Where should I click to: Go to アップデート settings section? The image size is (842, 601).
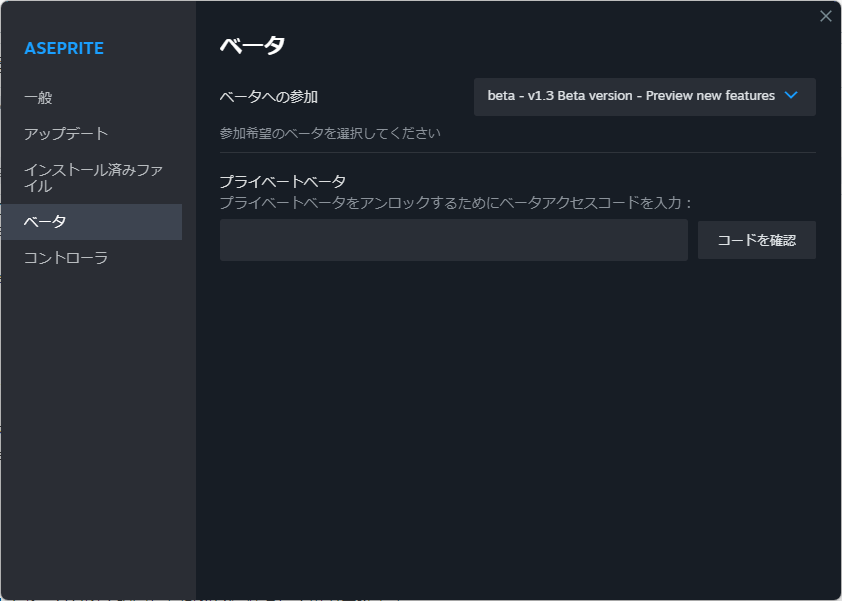66,133
